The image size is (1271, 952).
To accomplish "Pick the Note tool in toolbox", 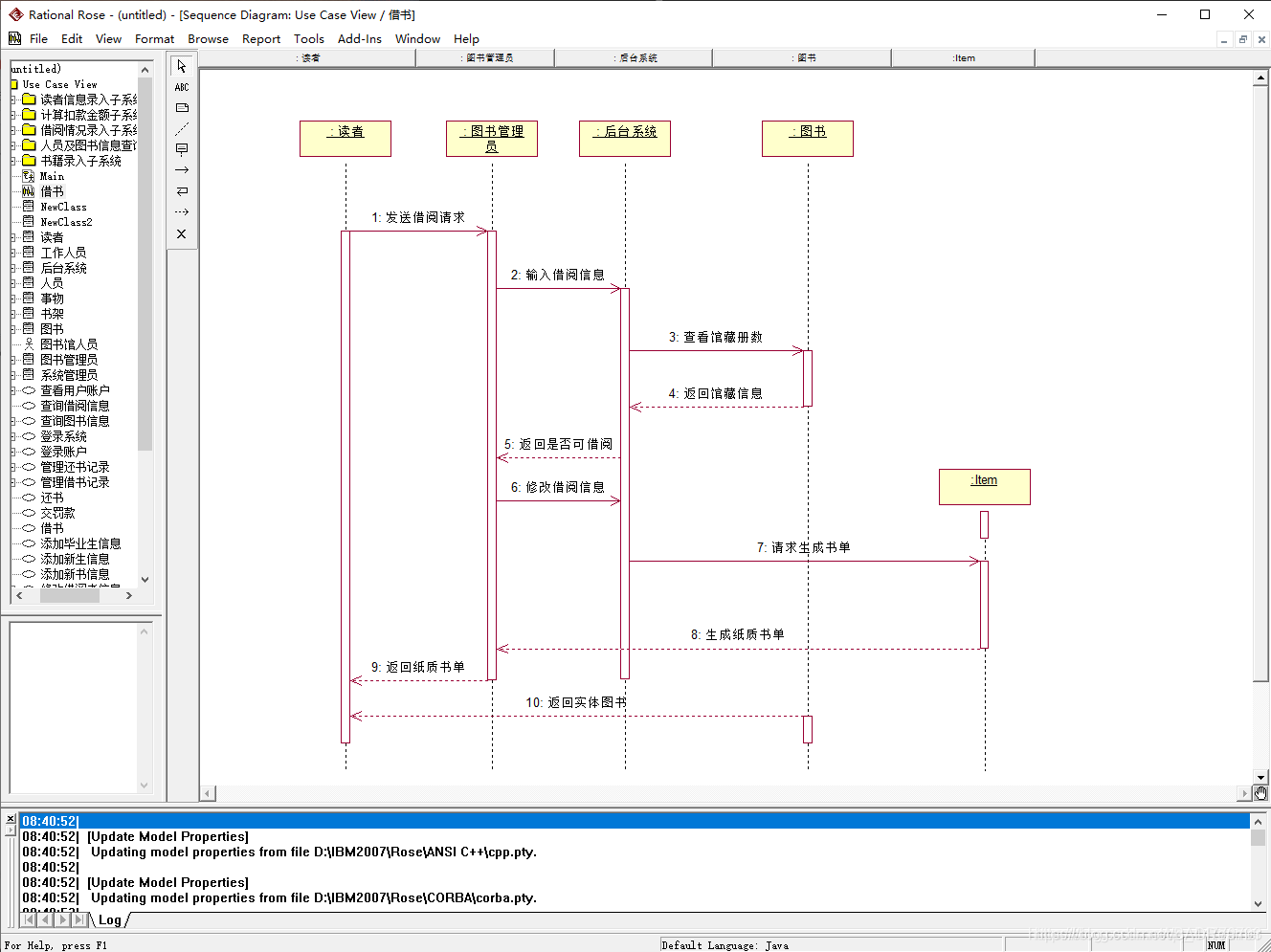I will (x=182, y=108).
